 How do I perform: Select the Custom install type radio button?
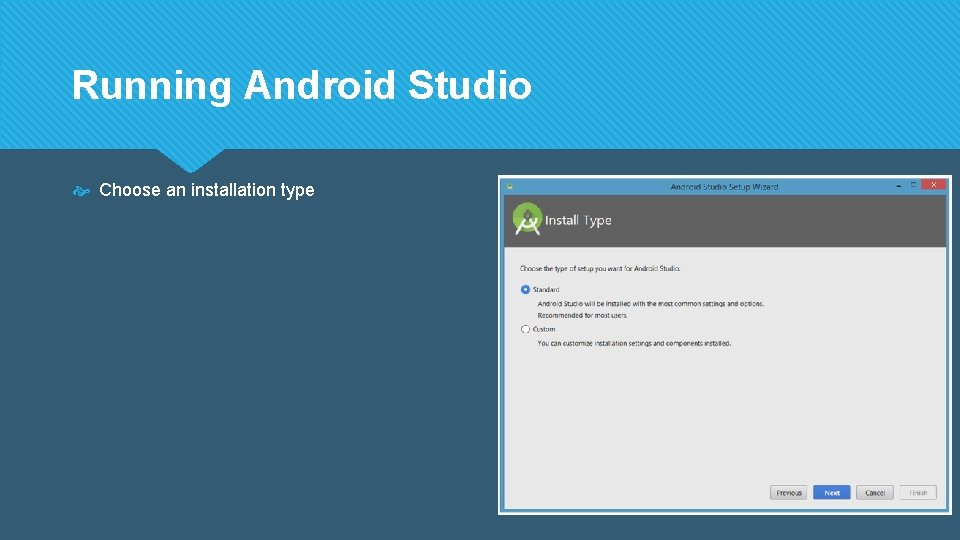coord(525,329)
